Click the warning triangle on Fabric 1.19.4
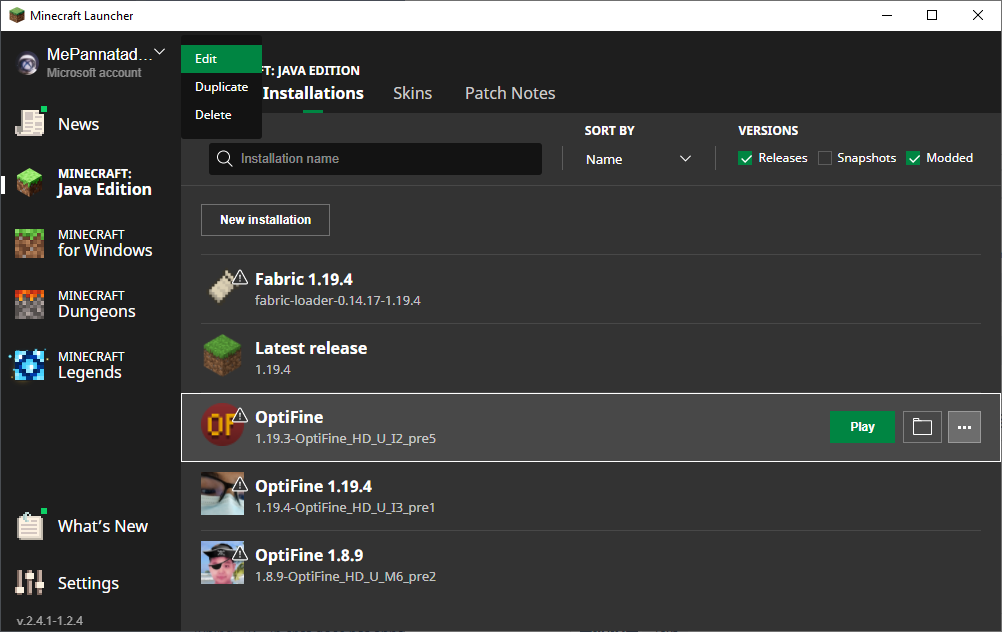 point(240,277)
